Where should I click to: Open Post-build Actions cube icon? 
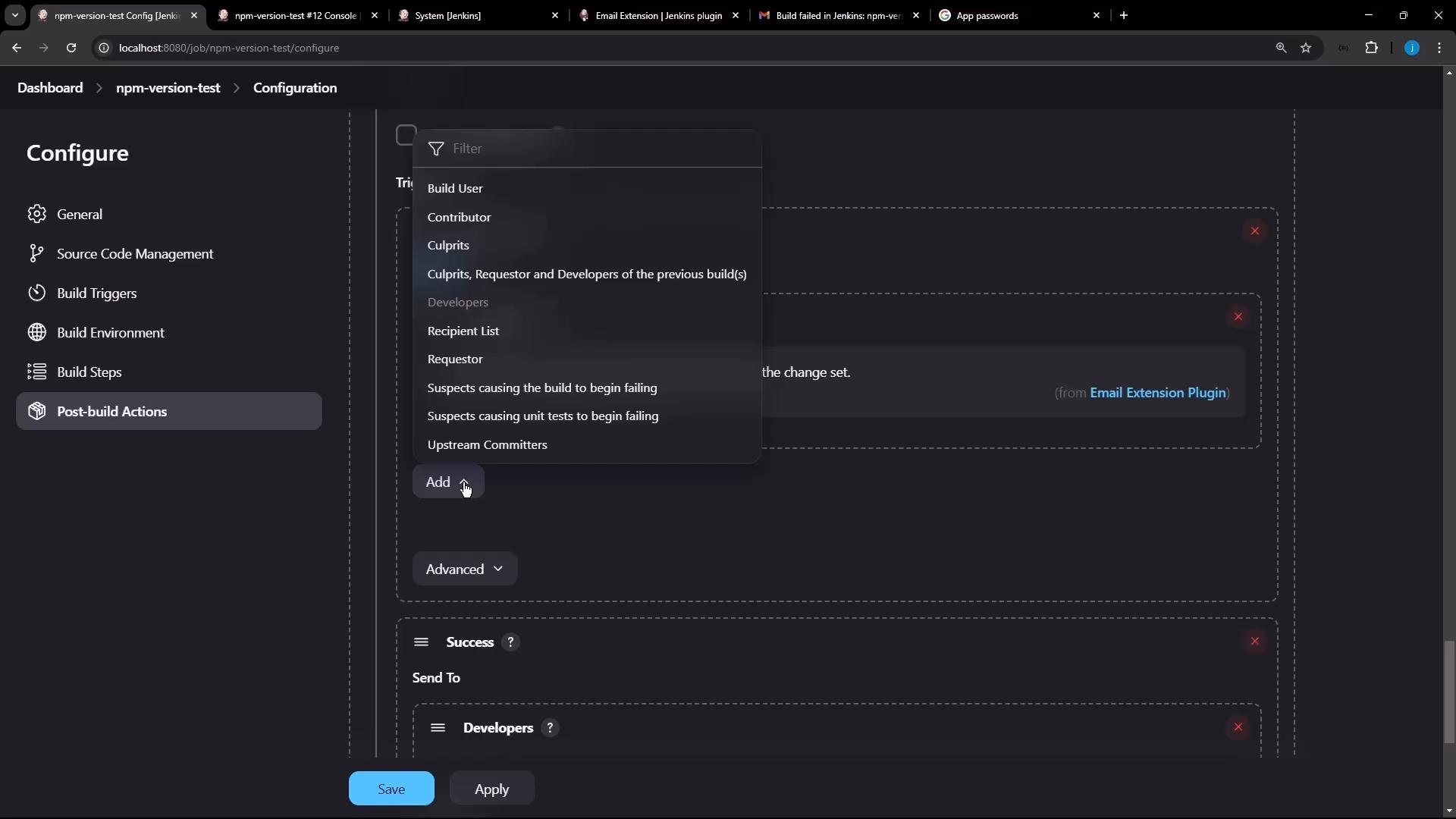(36, 411)
